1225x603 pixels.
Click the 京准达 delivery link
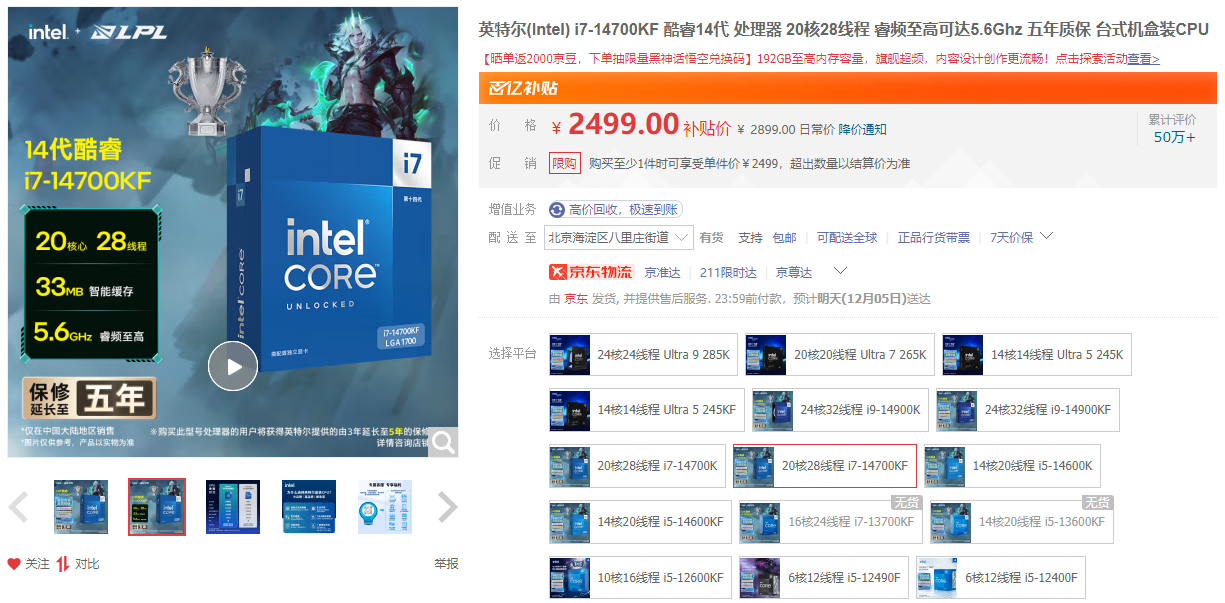662,272
